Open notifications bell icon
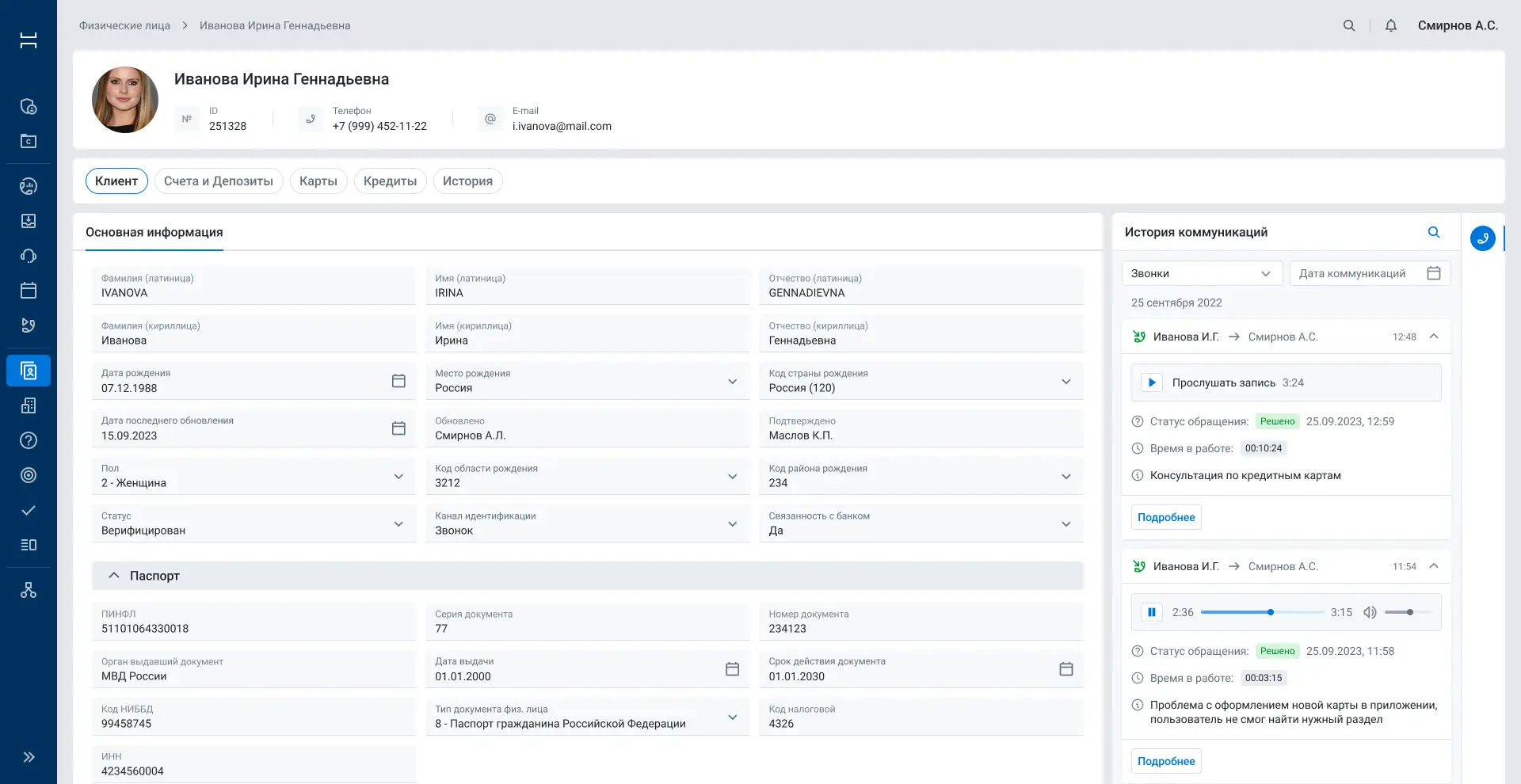The width and height of the screenshot is (1521, 784). click(1391, 25)
